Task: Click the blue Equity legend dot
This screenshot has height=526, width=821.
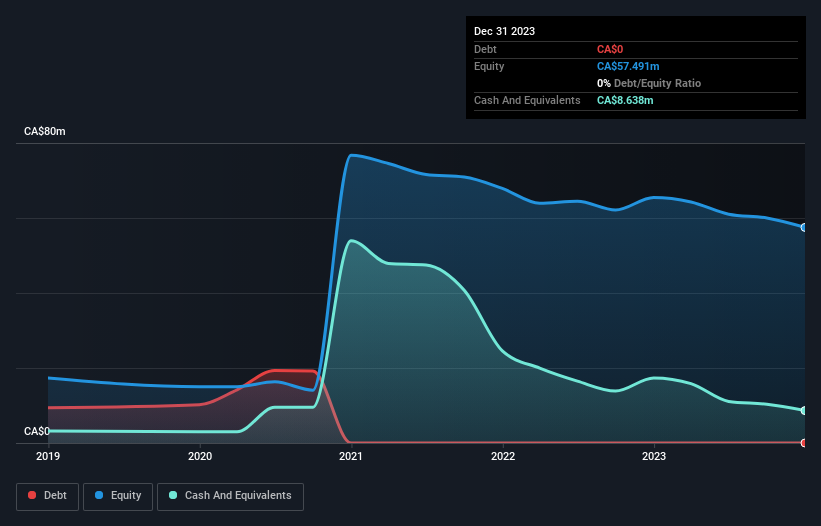Action: tap(99, 495)
